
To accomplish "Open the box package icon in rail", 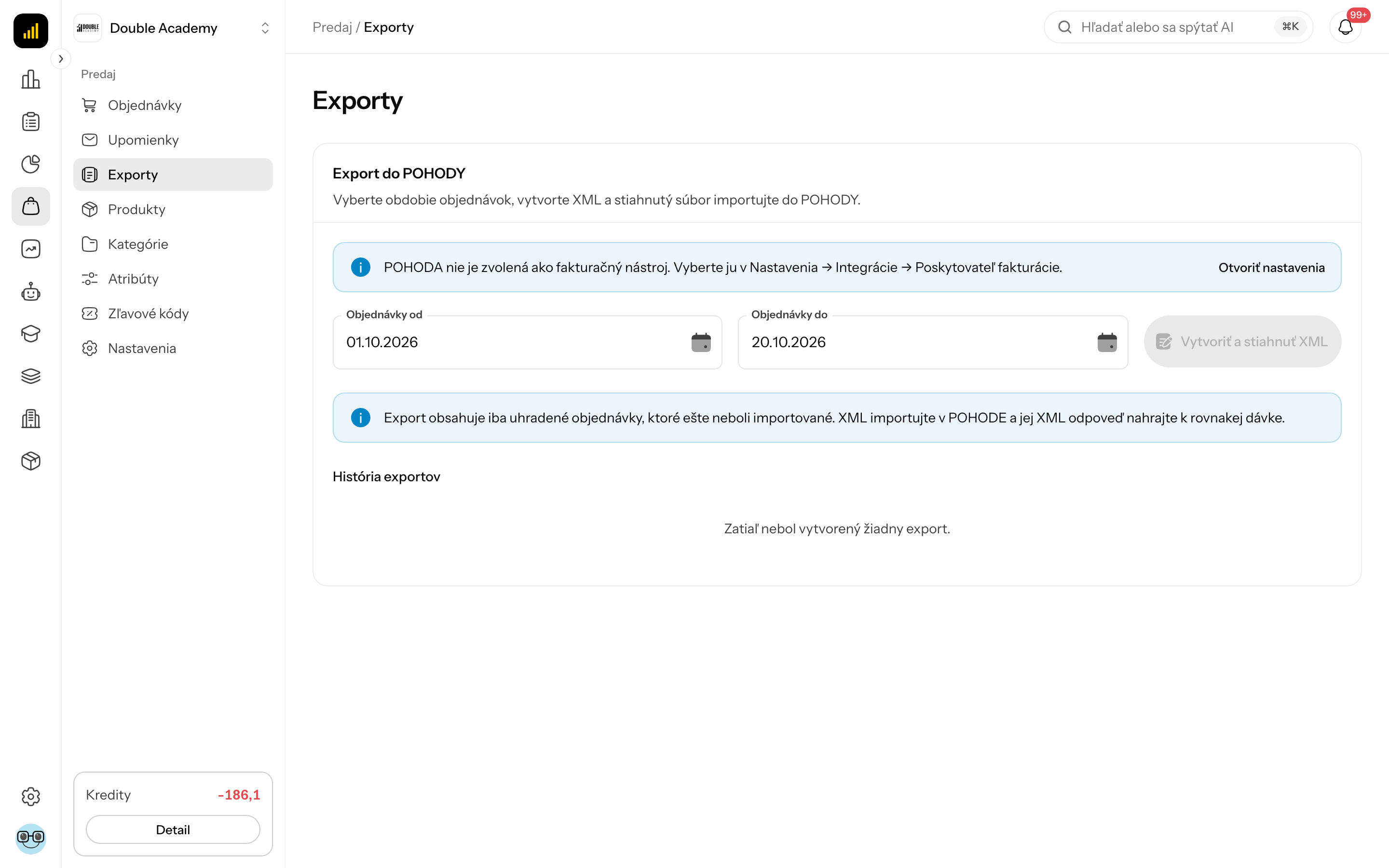I will tap(30, 461).
